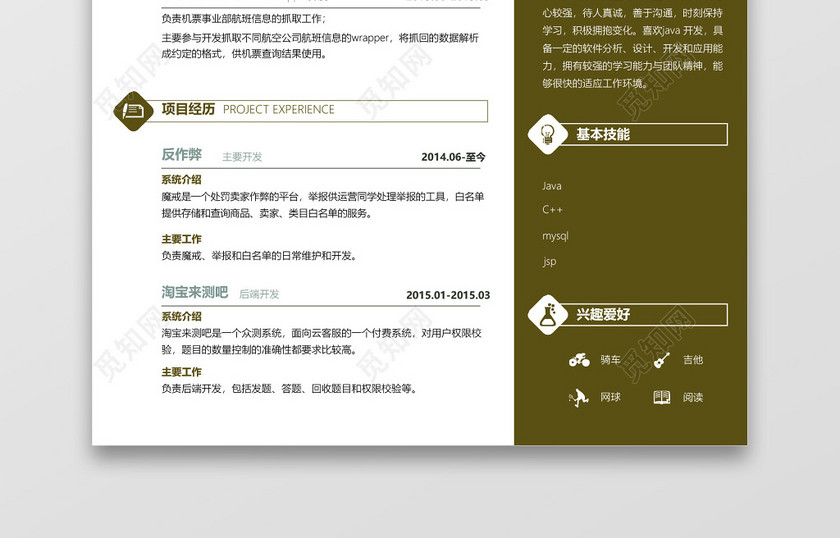Click the paragraph starting 魔戒是一个处罚卖家作弊的平台

[x=322, y=205]
